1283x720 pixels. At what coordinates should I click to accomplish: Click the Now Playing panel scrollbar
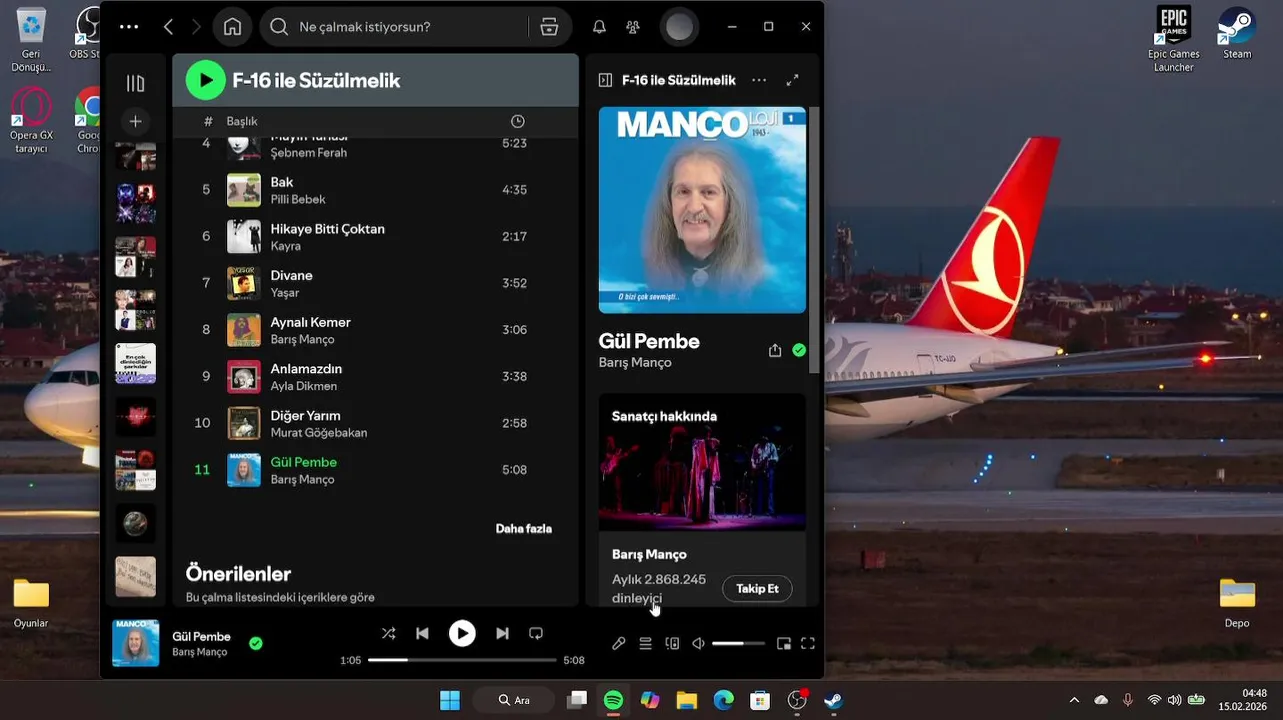point(814,240)
